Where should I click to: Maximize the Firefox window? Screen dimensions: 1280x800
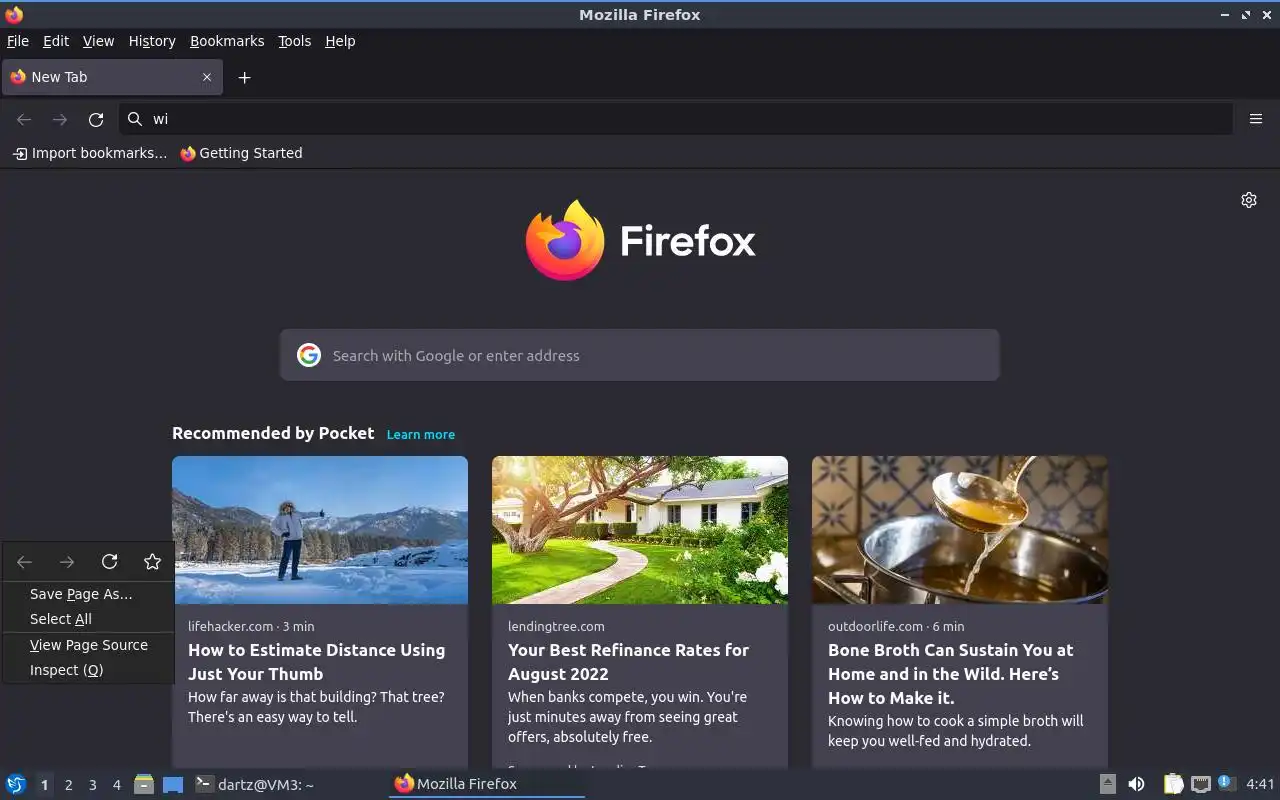[x=1246, y=15]
